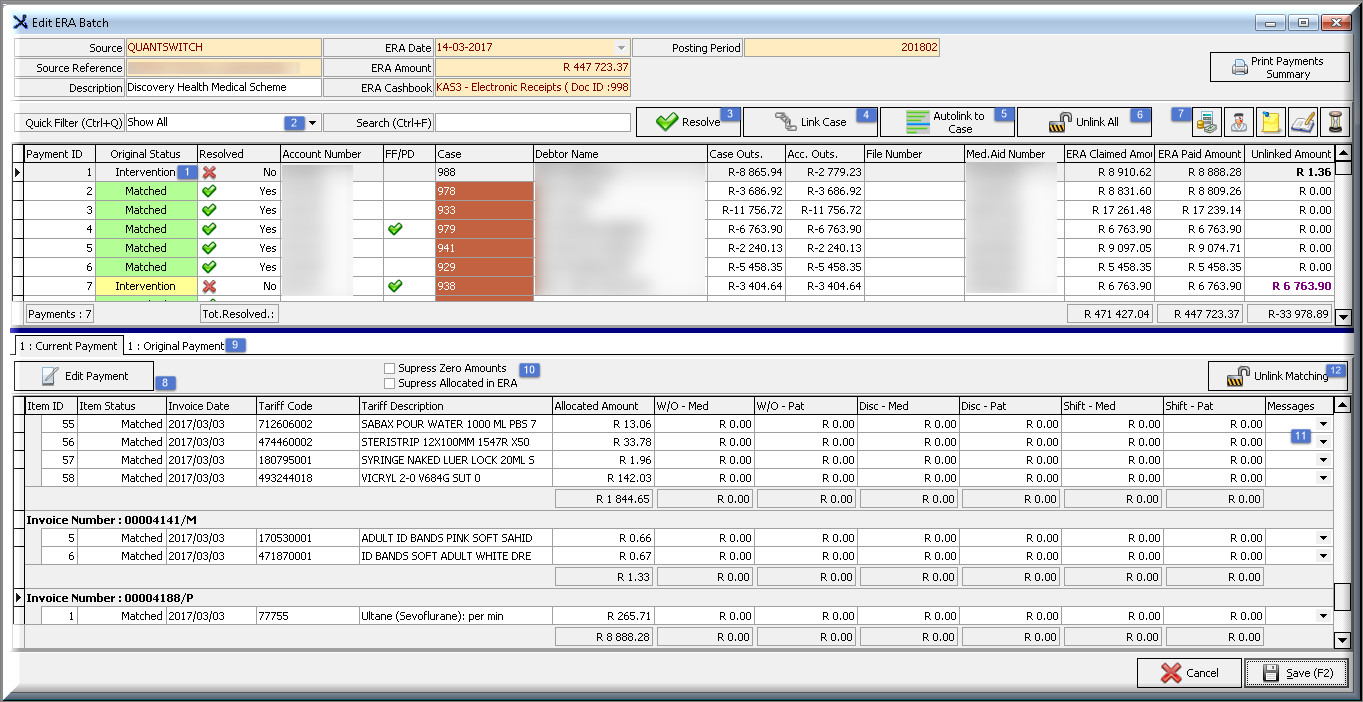Click the Save (F2) button
Viewport: 1363px width, 702px height.
tap(1296, 673)
